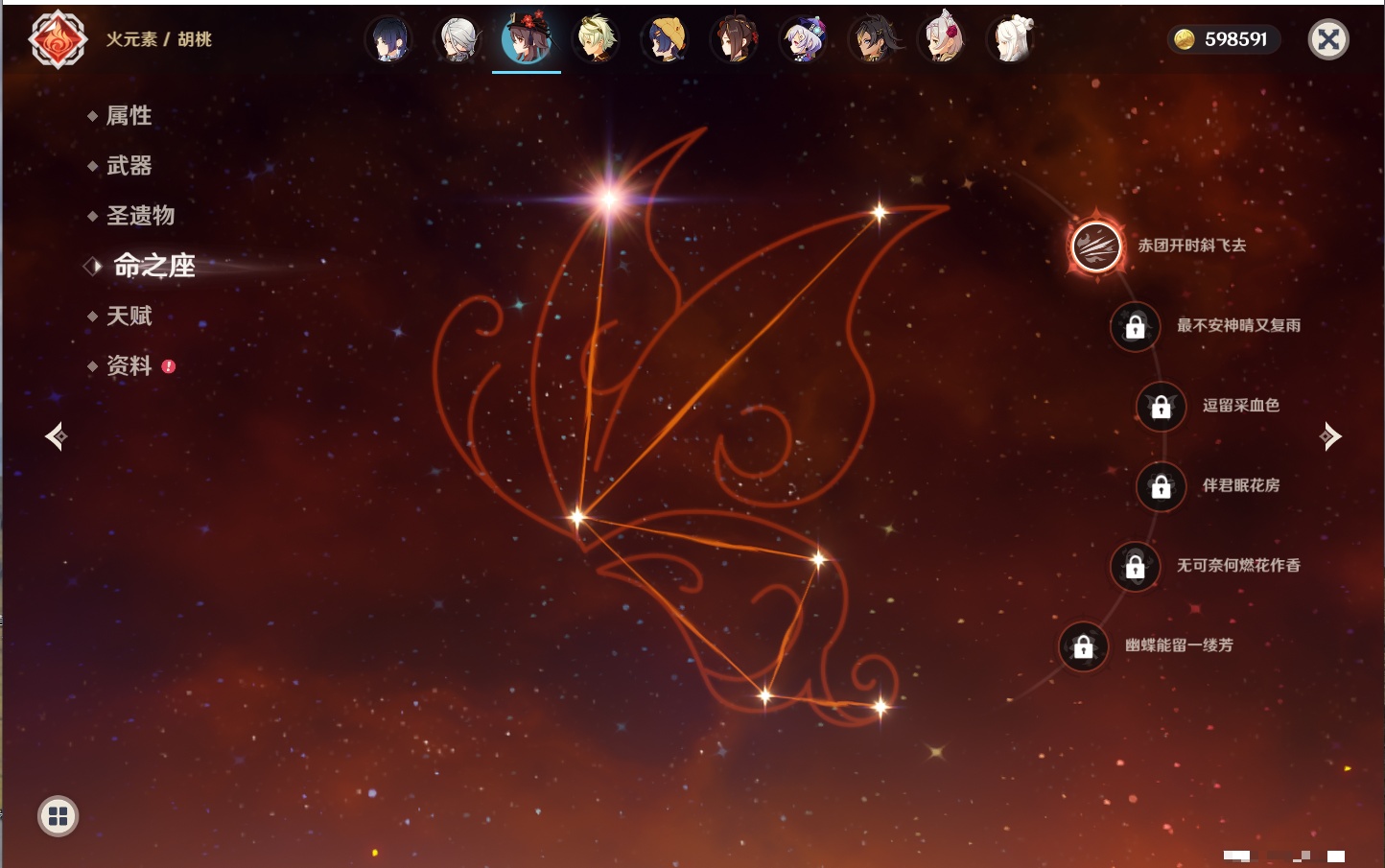This screenshot has width=1385, height=868.
Task: Close the character screen with X button
Action: click(x=1328, y=39)
